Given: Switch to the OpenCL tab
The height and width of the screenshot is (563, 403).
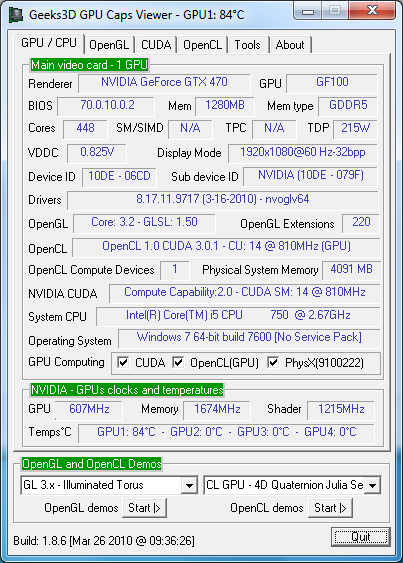Looking at the screenshot, I should (203, 45).
